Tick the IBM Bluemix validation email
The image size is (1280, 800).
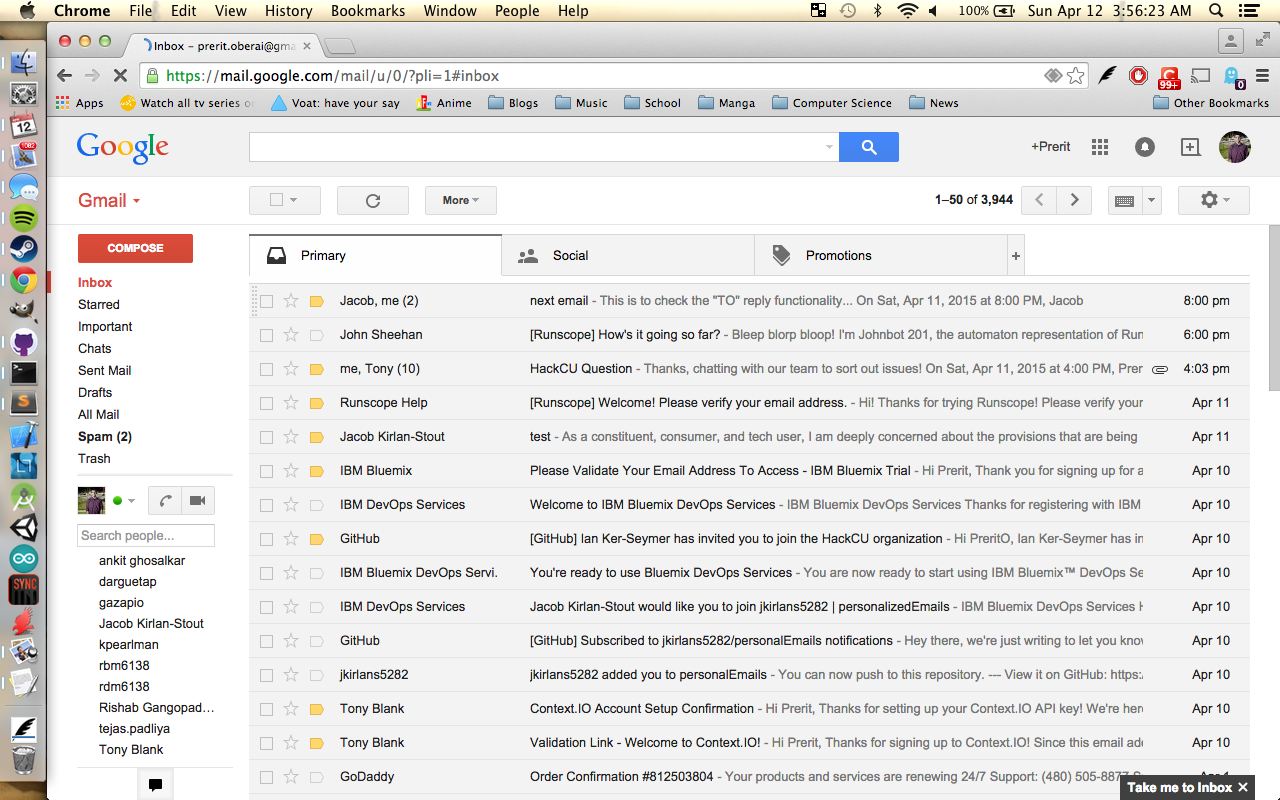[266, 471]
